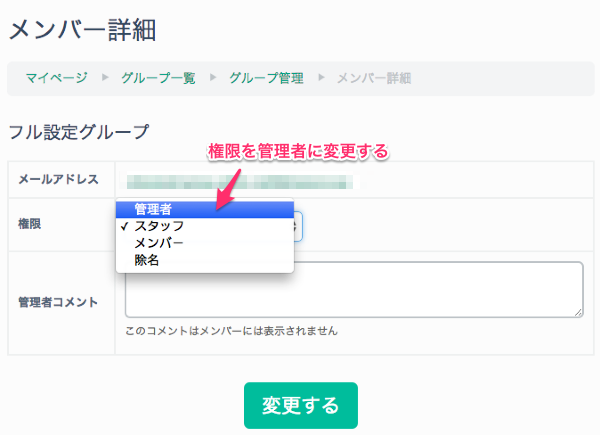The width and height of the screenshot is (600, 435).
Task: Click the pink 権限を管理者に変更する annotation text
Action: click(x=297, y=152)
